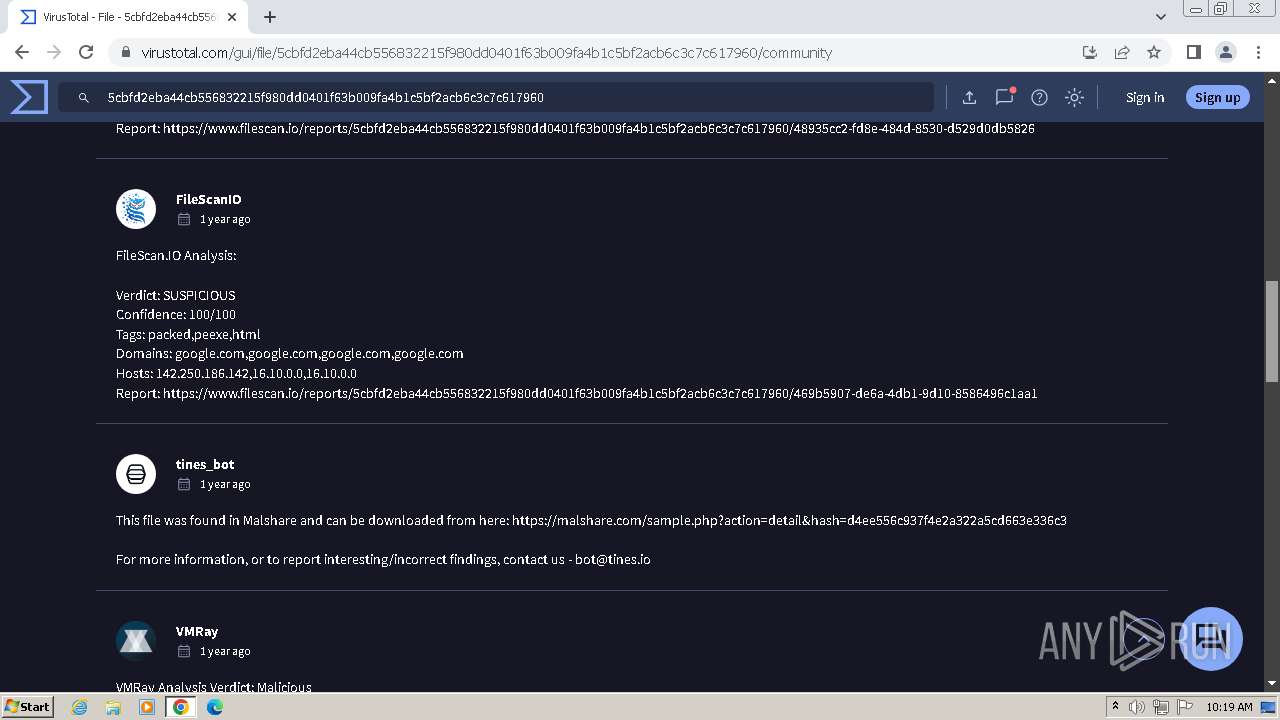Viewport: 1280px width, 720px height.
Task: Click the Domains: google.com line
Action: point(290,353)
